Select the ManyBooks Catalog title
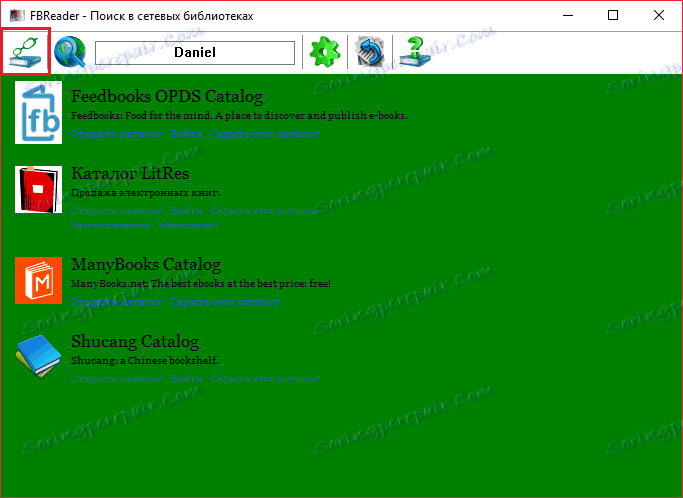The width and height of the screenshot is (683, 498). point(146,264)
